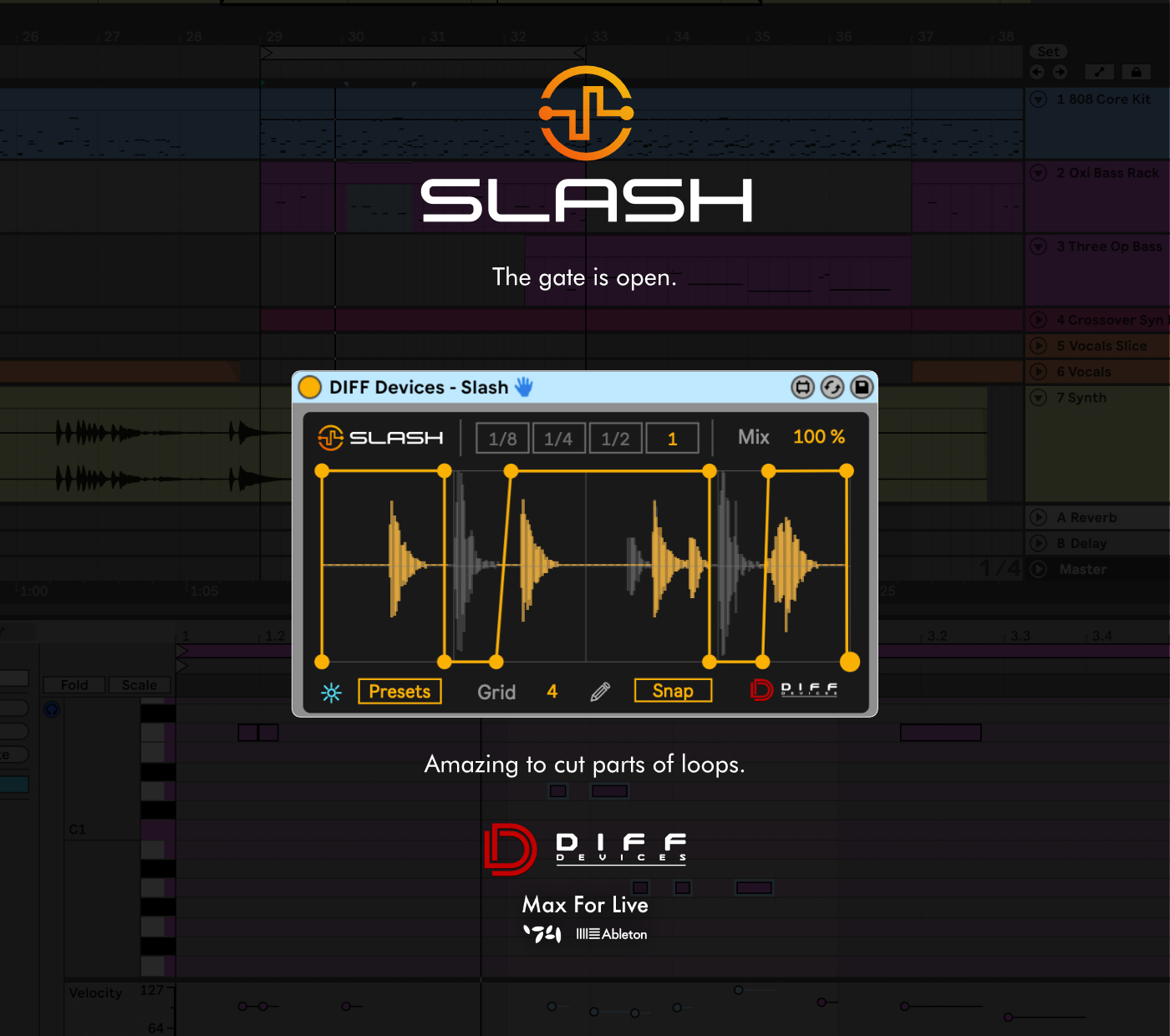Unfold the B Delay return track
The image size is (1170, 1036).
click(1039, 544)
